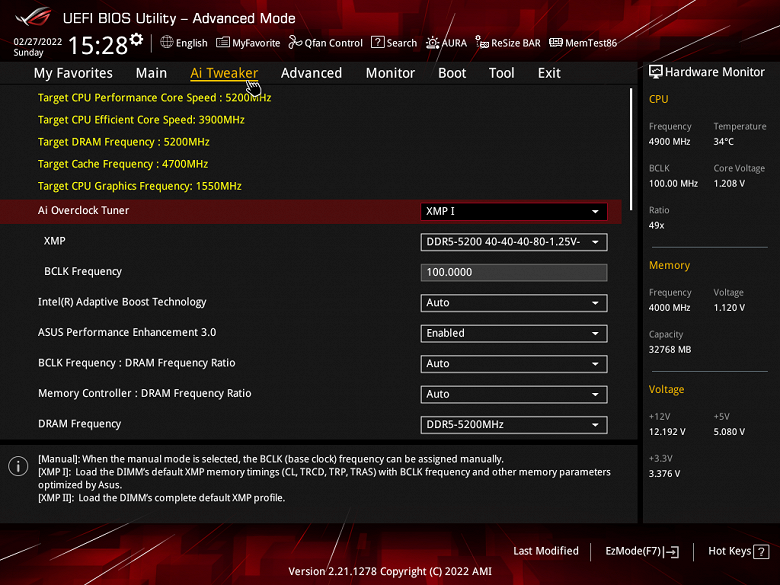The width and height of the screenshot is (780, 585).
Task: Click the settings list vertical scrollbar
Action: click(x=631, y=149)
